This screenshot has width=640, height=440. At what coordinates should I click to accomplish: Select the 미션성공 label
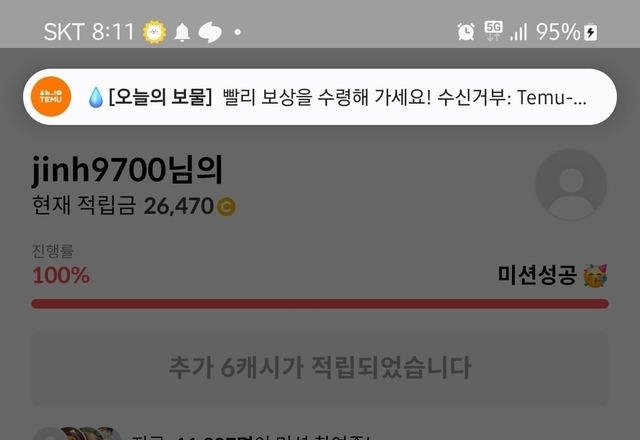click(537, 275)
